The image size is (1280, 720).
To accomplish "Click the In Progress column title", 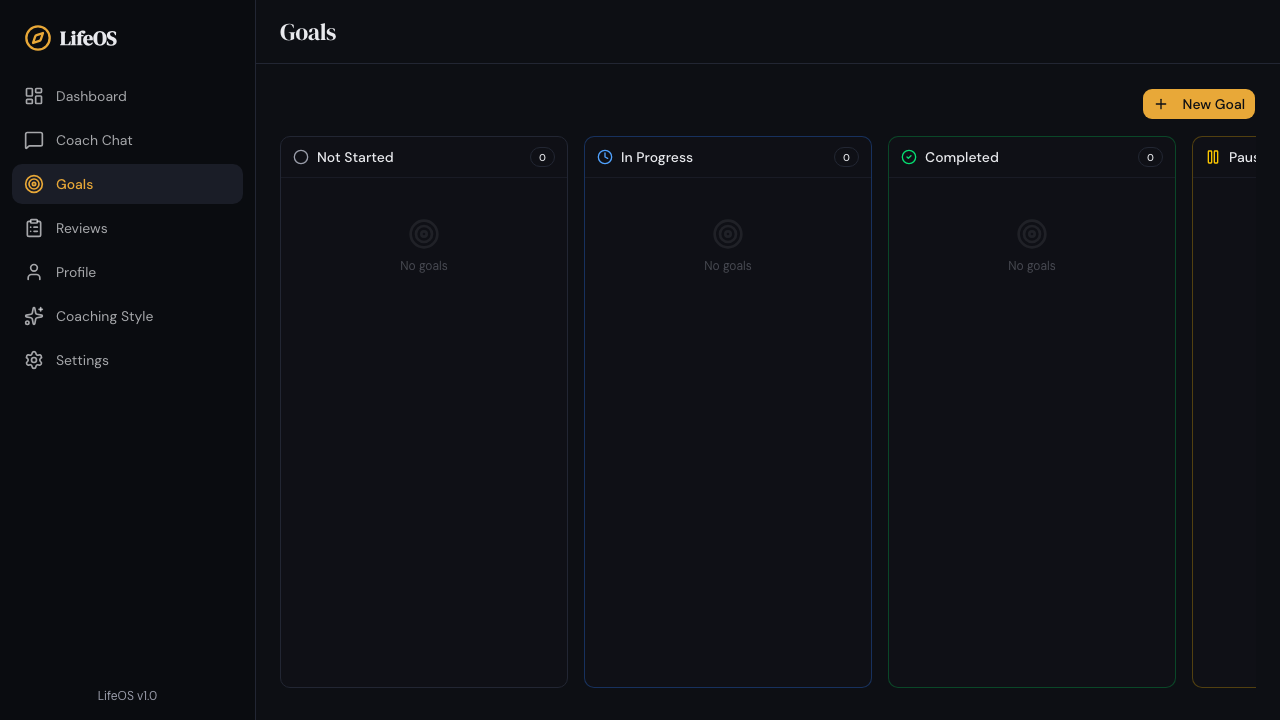I will point(657,157).
